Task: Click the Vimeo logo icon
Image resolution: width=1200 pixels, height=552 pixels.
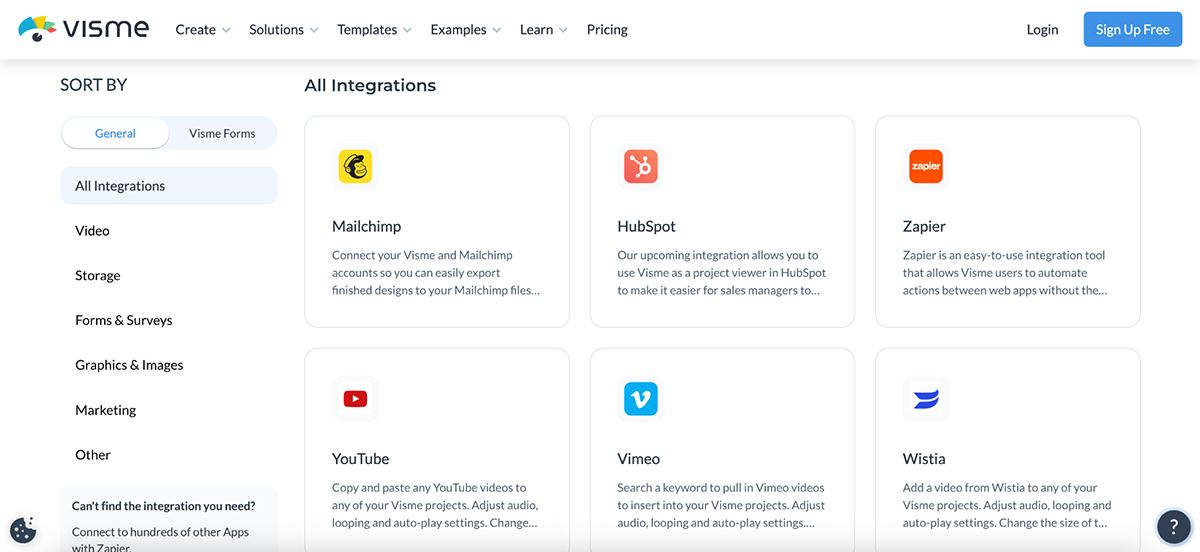Action: (x=640, y=399)
